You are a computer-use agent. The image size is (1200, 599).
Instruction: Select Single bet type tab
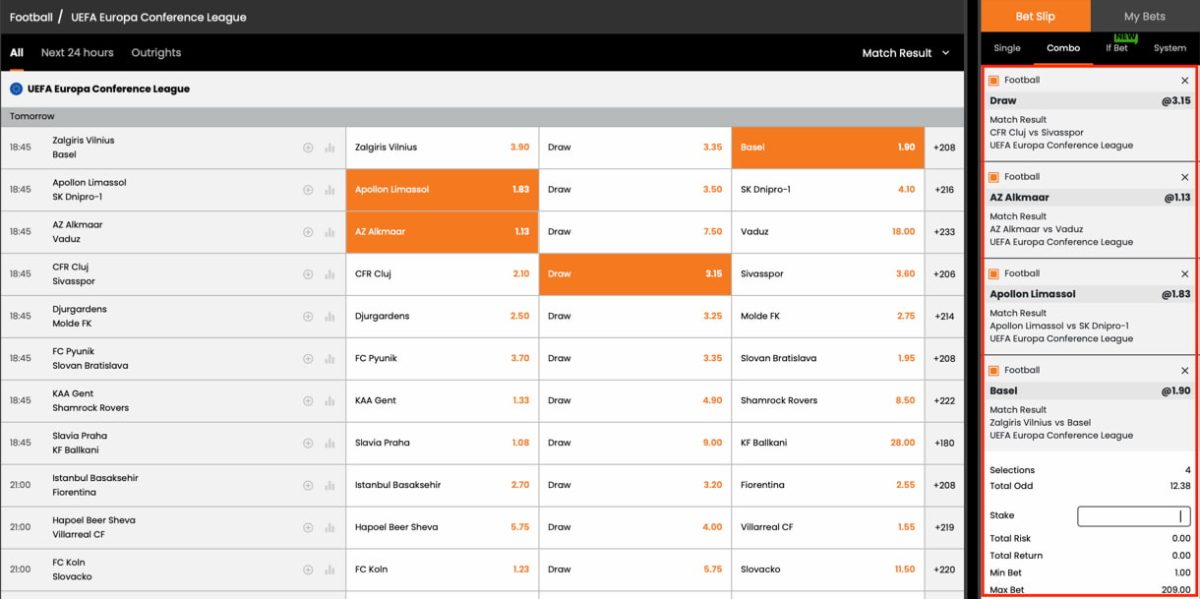click(1007, 48)
